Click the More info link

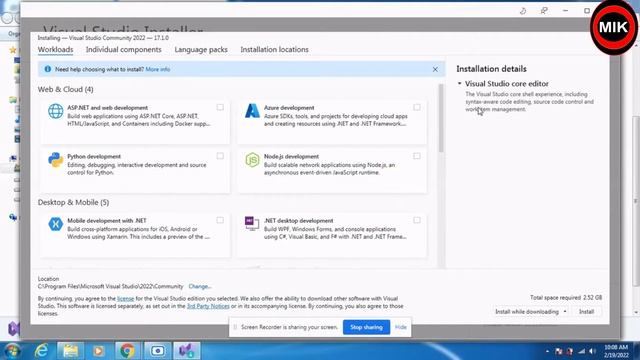[158, 69]
